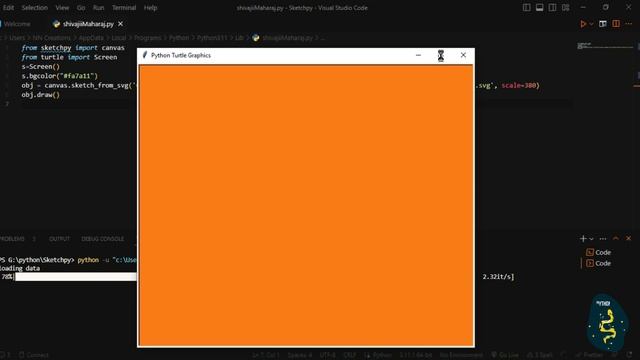
Task: Run the Python file with play button
Action: click(583, 24)
